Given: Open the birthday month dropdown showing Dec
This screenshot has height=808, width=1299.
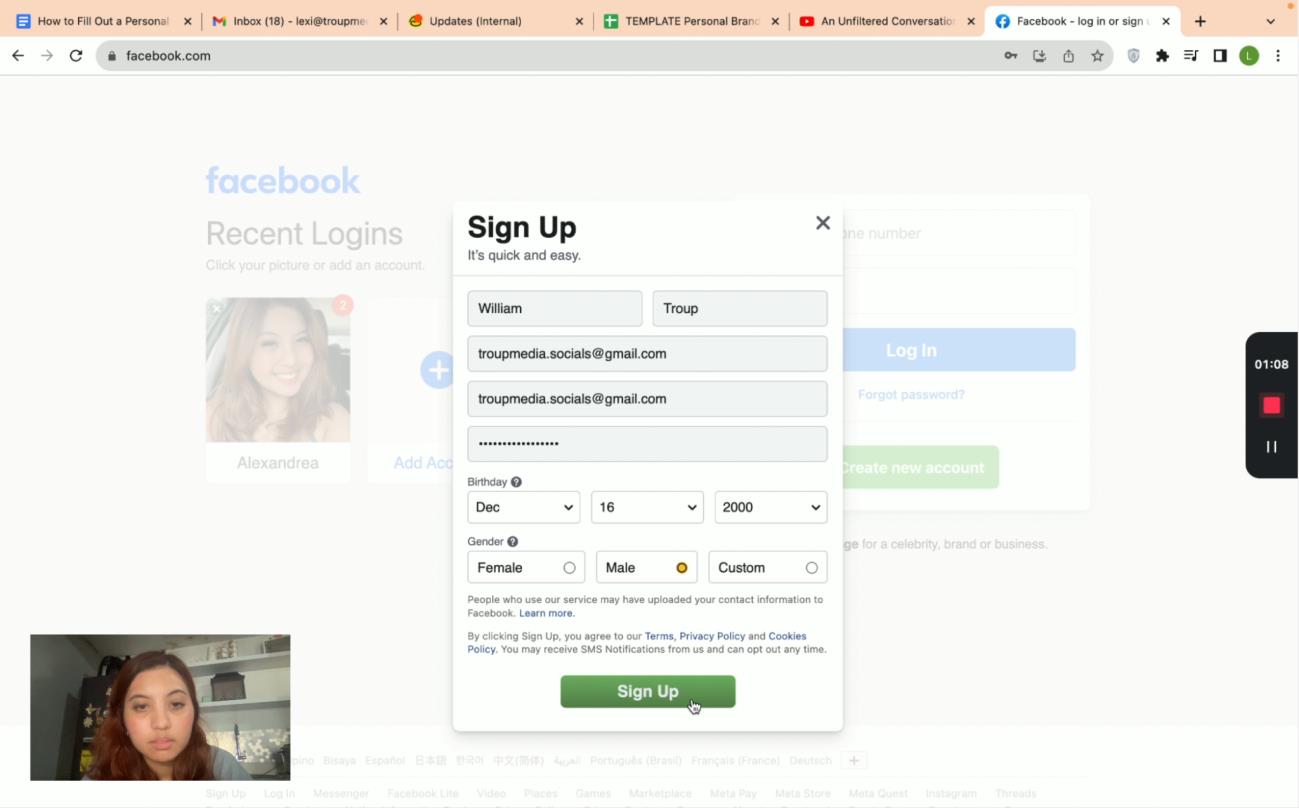Looking at the screenshot, I should click(523, 507).
